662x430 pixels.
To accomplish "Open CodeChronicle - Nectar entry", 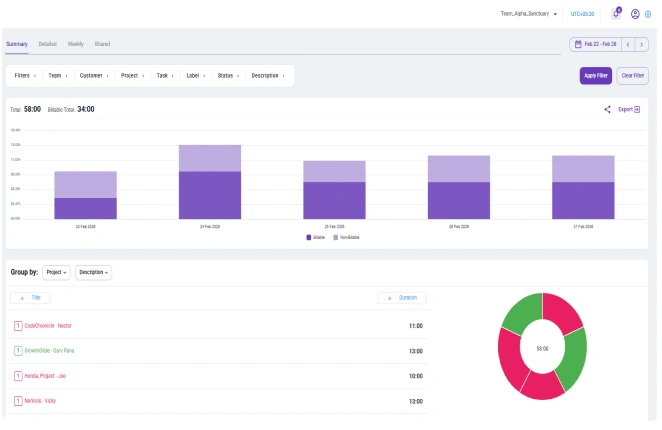I will tap(48, 326).
